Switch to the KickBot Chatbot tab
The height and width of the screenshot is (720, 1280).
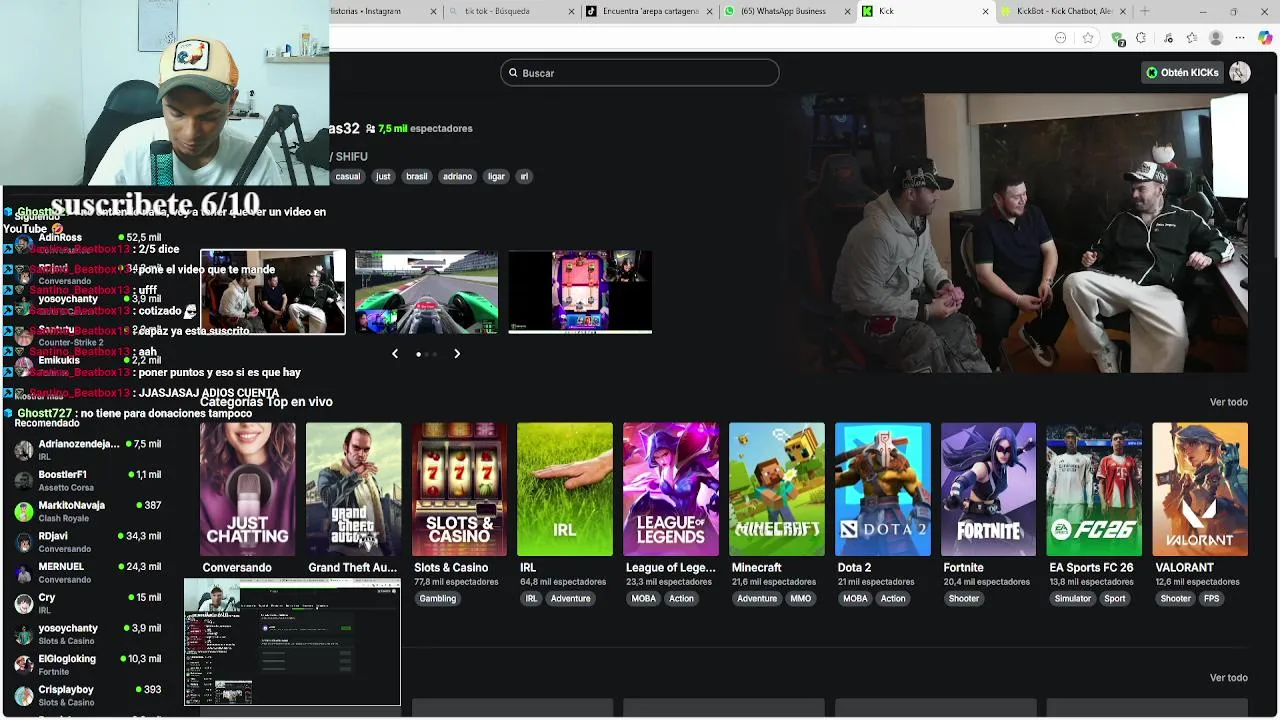tap(1063, 11)
